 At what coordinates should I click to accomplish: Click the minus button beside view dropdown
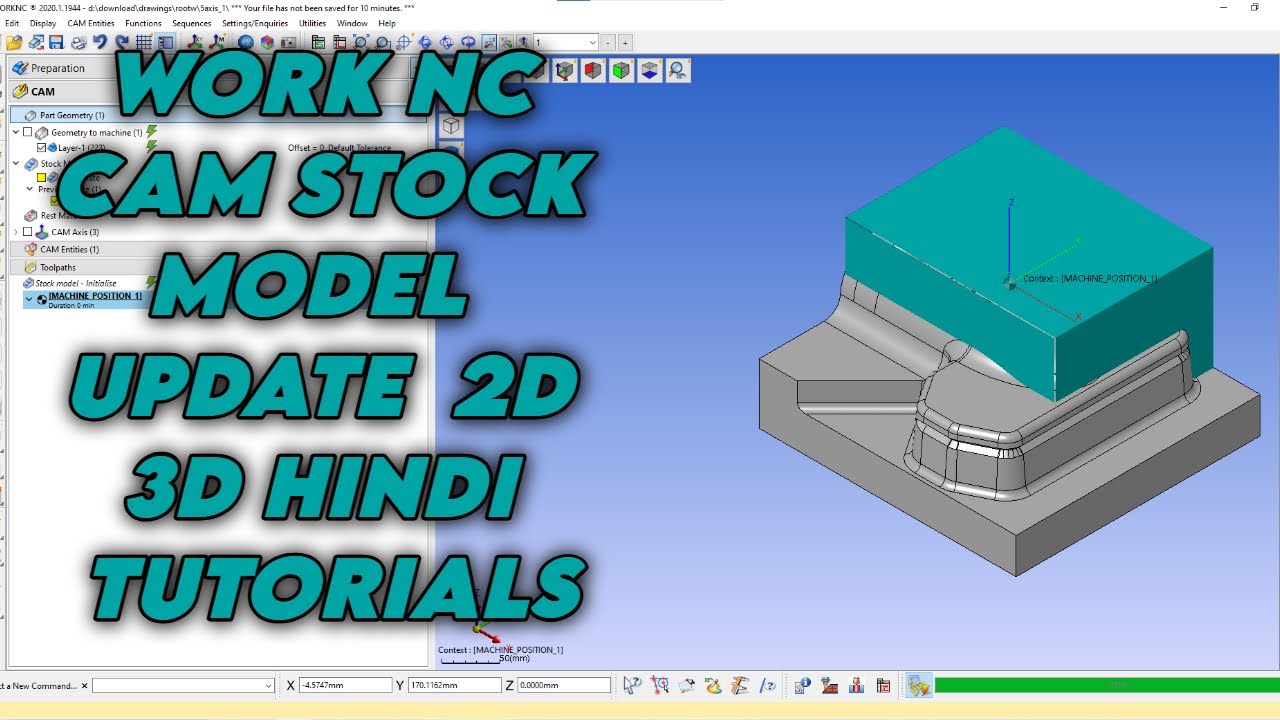(x=609, y=43)
